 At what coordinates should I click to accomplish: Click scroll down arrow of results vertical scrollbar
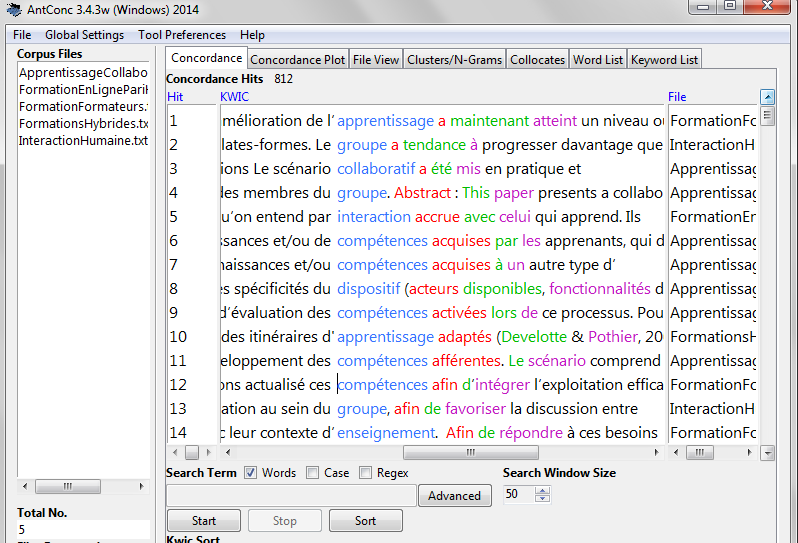click(767, 452)
